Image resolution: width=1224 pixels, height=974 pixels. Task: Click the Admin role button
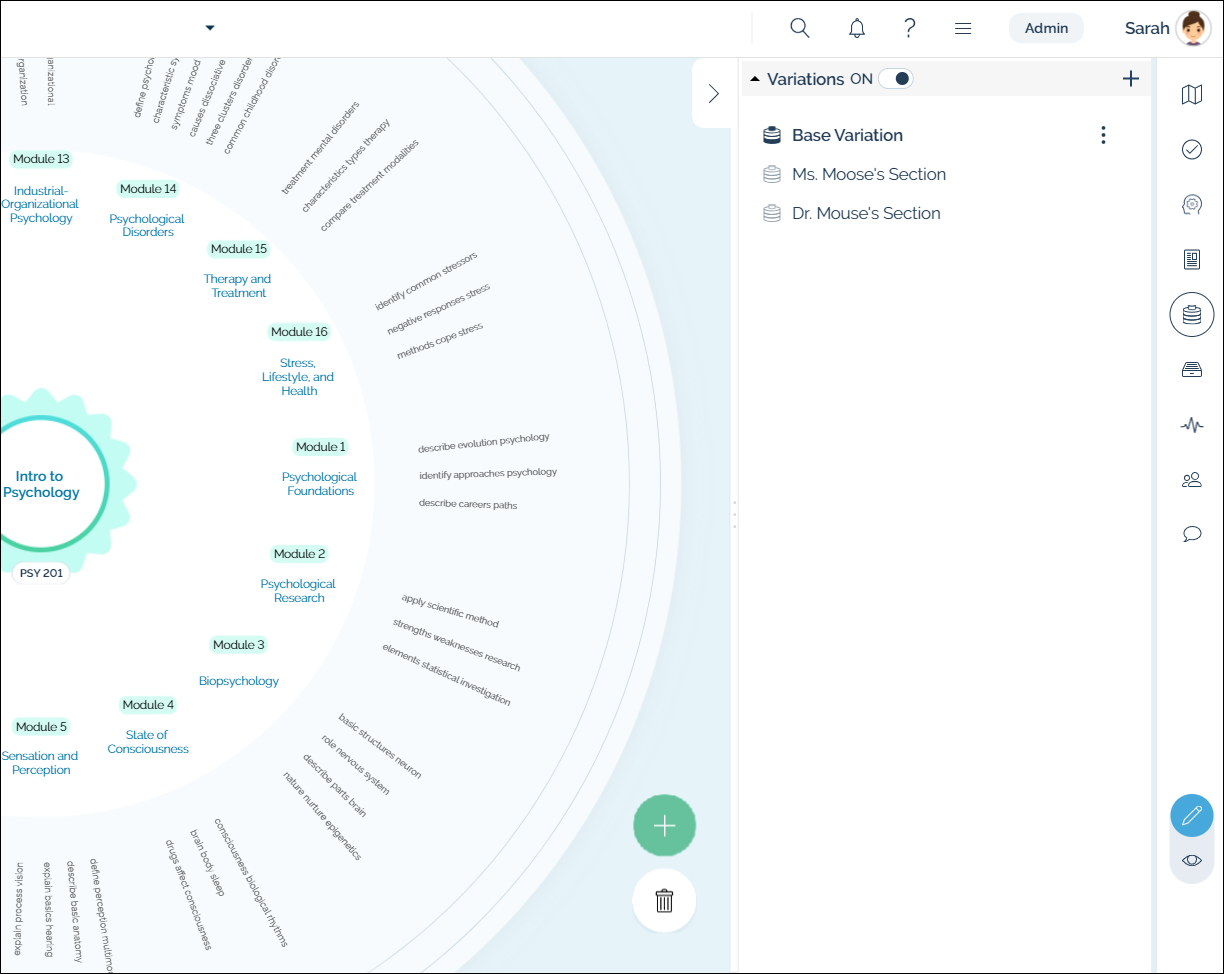(1046, 28)
